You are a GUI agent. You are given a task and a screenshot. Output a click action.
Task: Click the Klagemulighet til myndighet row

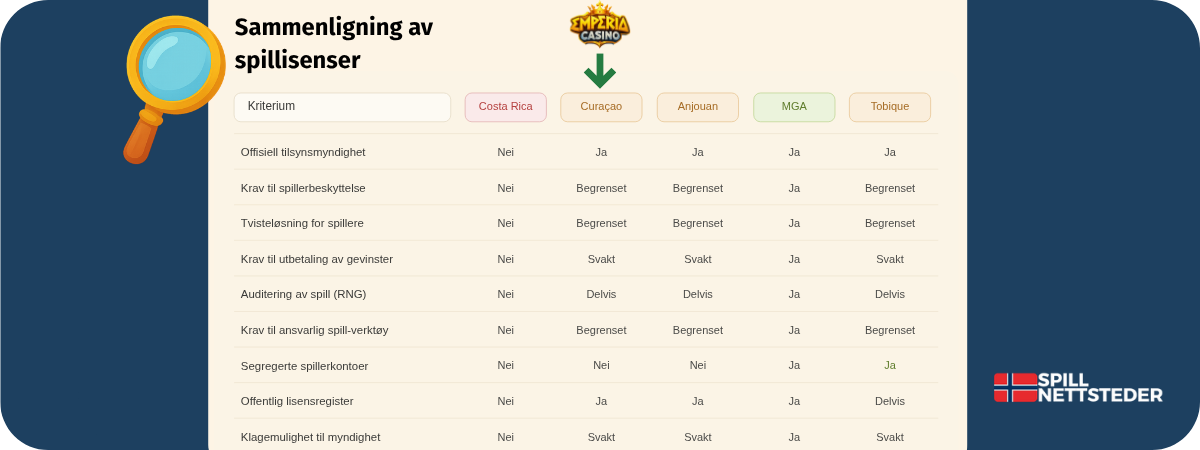tap(586, 437)
